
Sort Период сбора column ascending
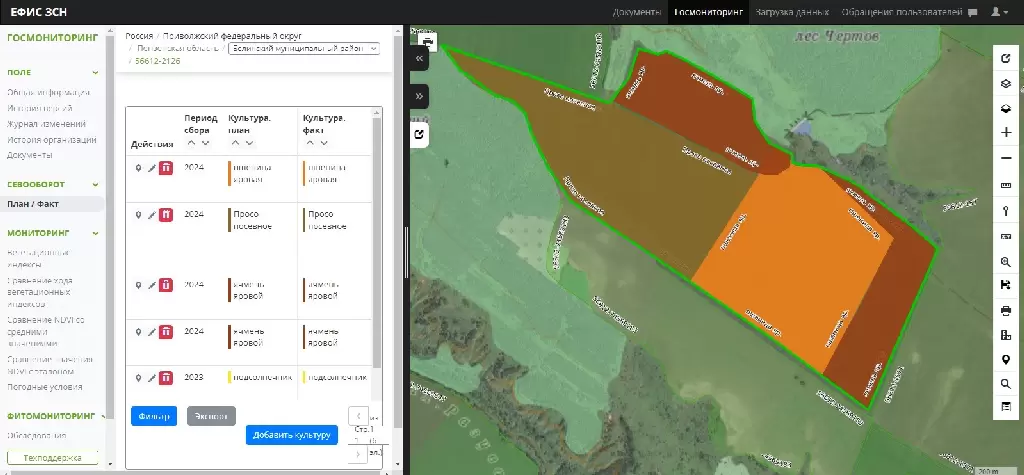pyautogui.click(x=191, y=143)
